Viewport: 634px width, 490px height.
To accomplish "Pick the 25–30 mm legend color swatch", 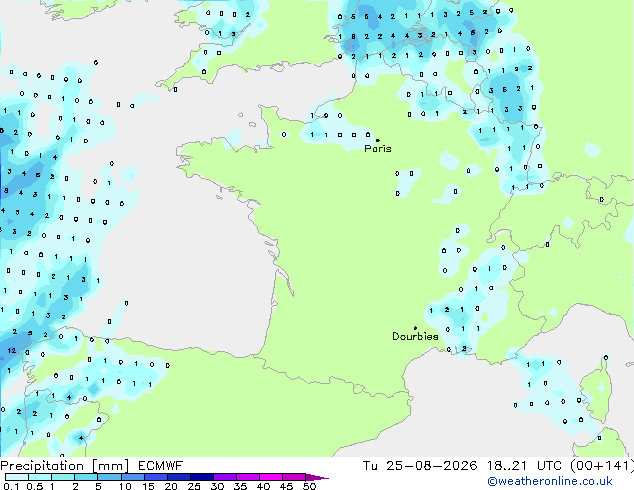I will (x=202, y=477).
